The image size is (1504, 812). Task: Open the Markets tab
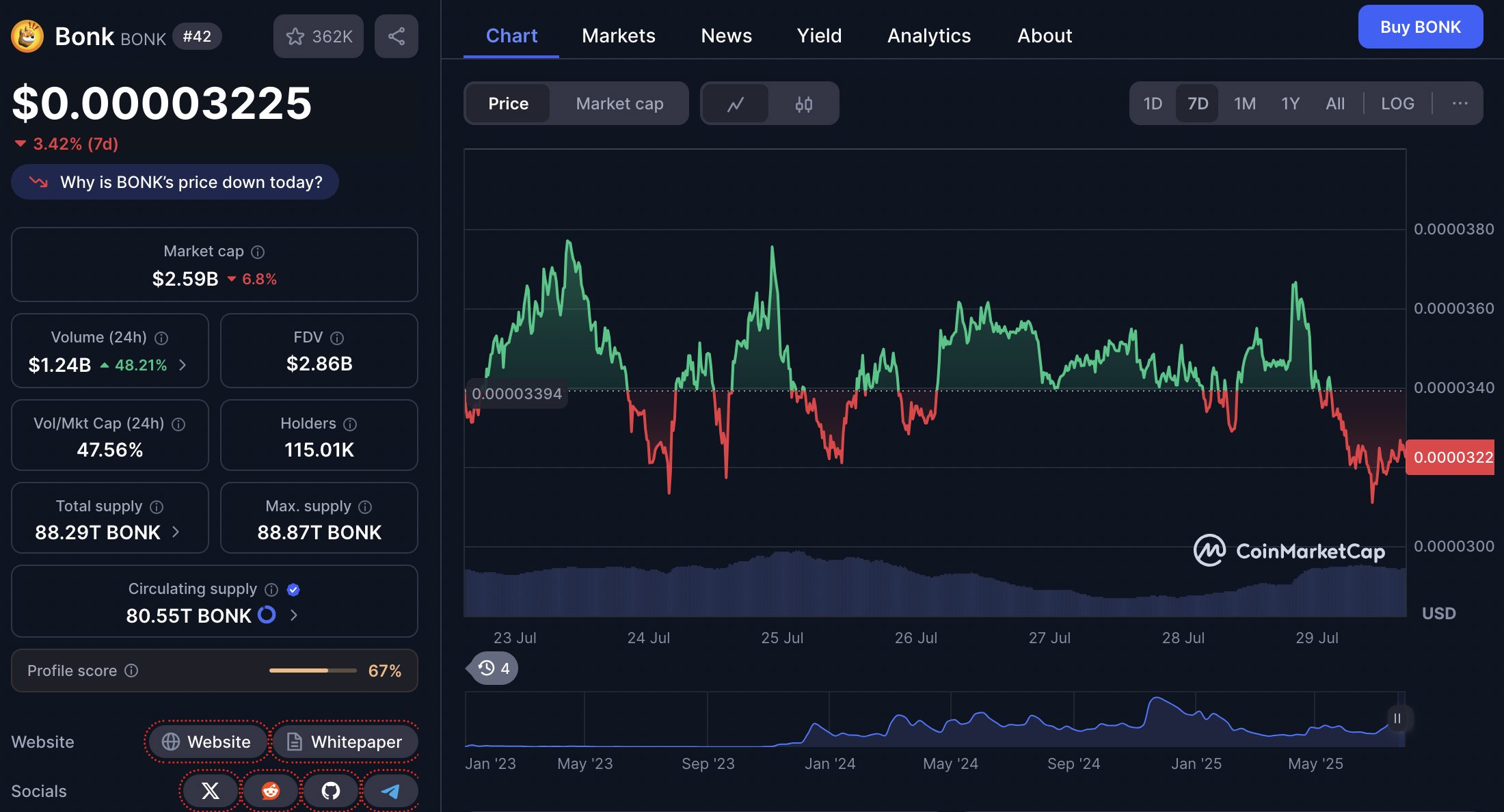619,36
